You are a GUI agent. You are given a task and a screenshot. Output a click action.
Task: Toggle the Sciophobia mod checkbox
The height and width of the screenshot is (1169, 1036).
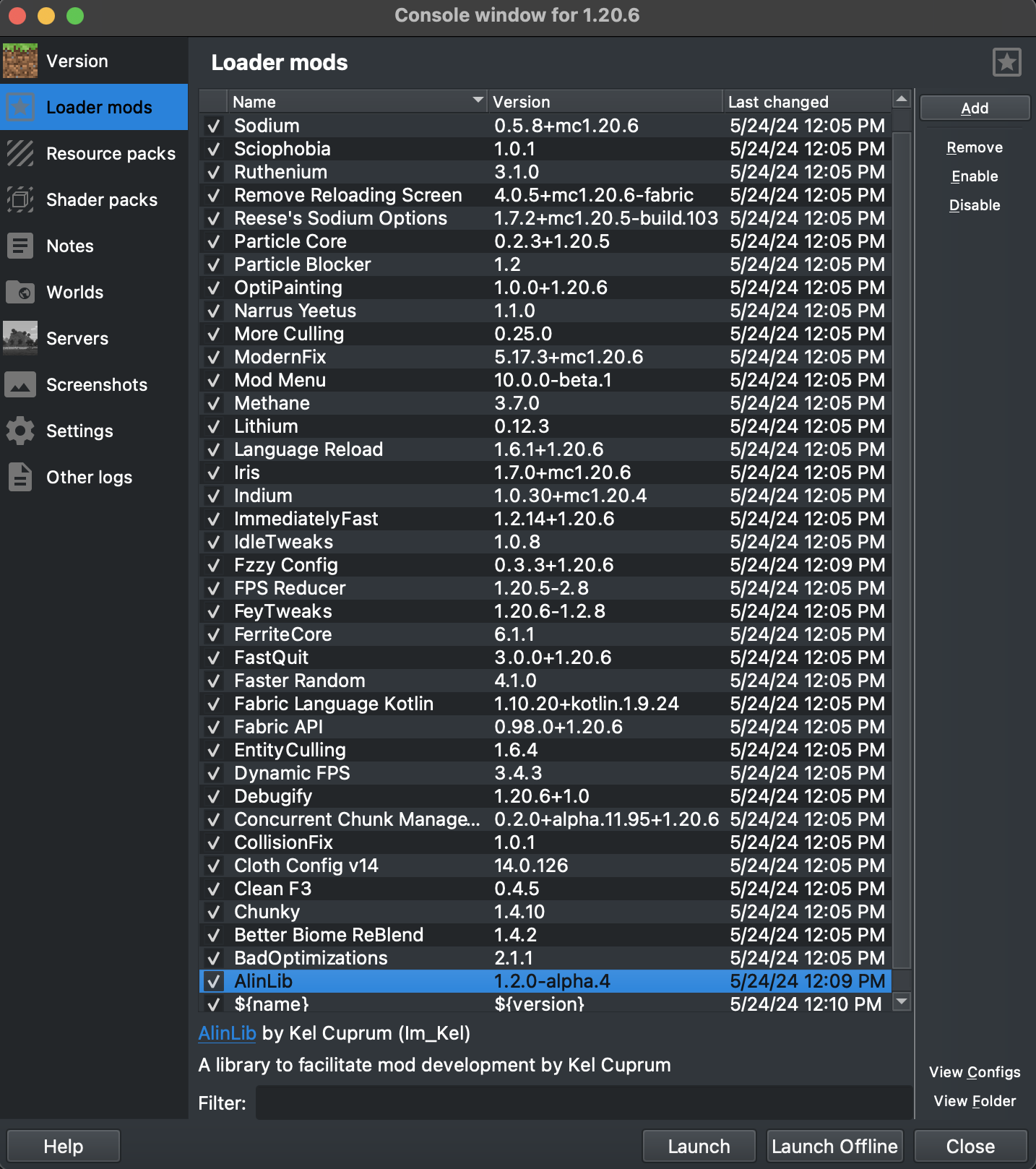(x=214, y=149)
